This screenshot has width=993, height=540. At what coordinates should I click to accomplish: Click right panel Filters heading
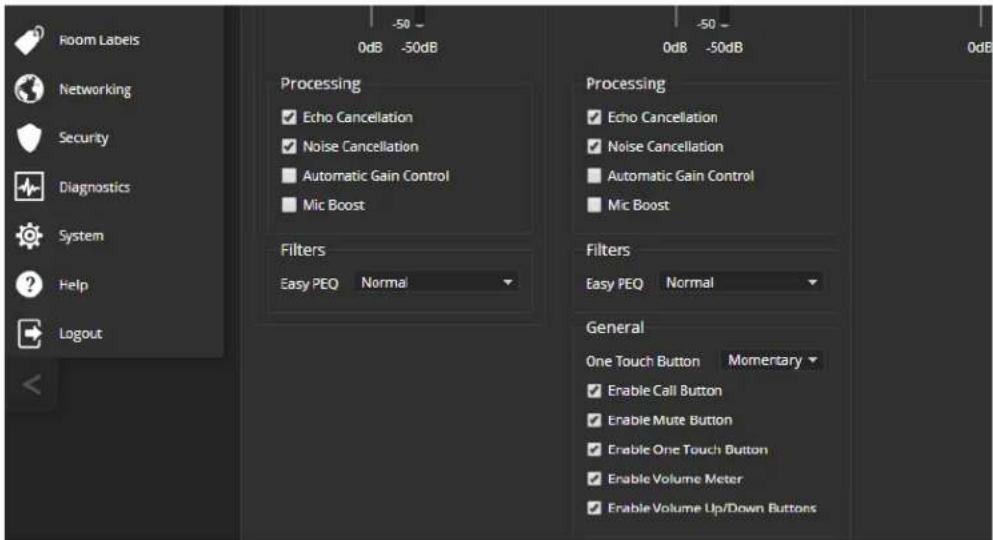pos(608,250)
